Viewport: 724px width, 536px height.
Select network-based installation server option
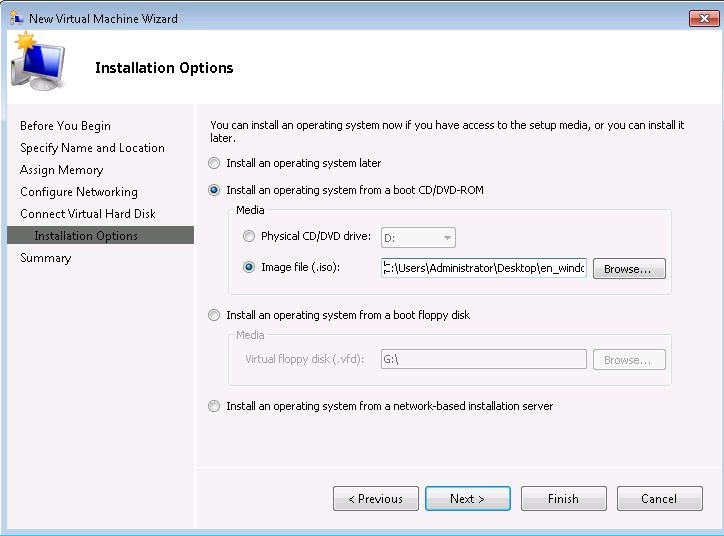213,406
